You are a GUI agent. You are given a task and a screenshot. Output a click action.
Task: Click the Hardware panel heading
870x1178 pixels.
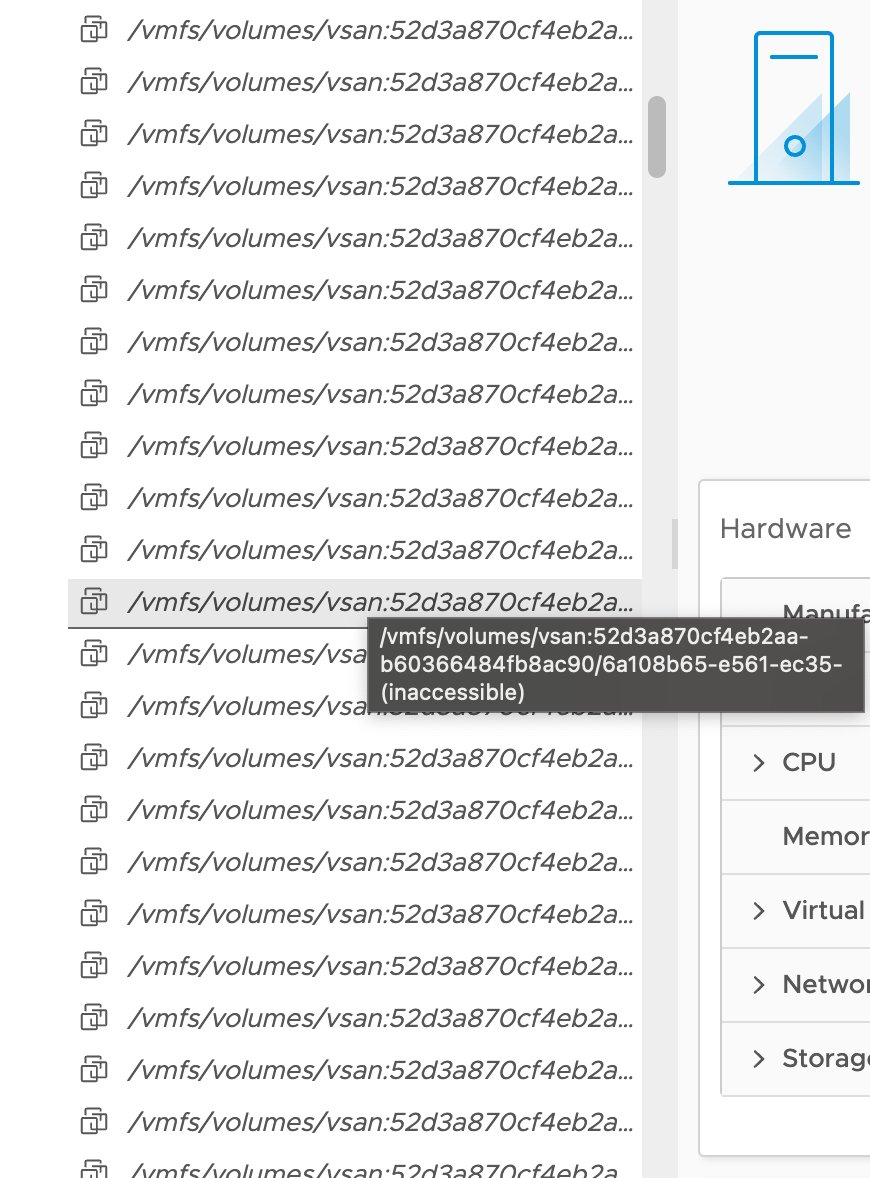tap(786, 528)
